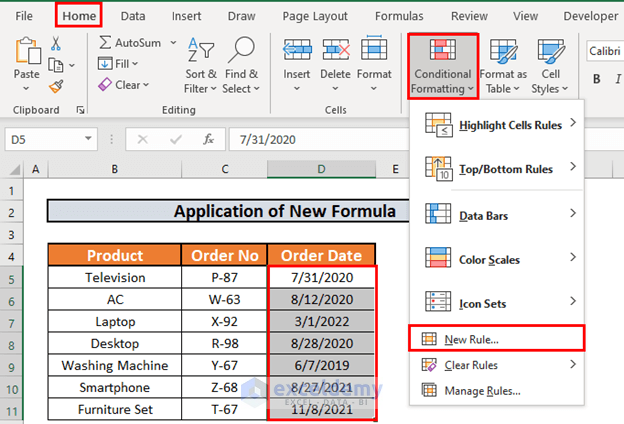
Task: Switch to the Page Layout tab
Action: [315, 16]
